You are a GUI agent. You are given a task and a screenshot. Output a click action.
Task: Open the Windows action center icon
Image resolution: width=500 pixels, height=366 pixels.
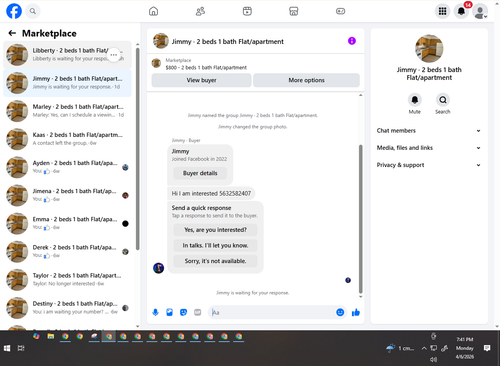pos(487,348)
